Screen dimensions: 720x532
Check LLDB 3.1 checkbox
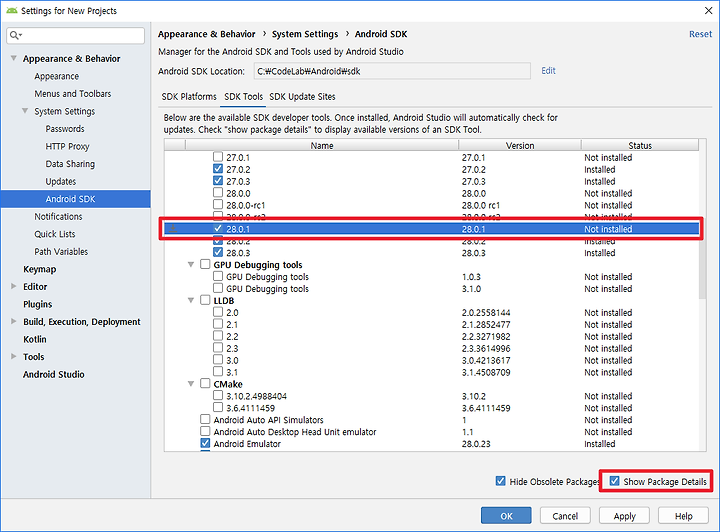pos(218,372)
